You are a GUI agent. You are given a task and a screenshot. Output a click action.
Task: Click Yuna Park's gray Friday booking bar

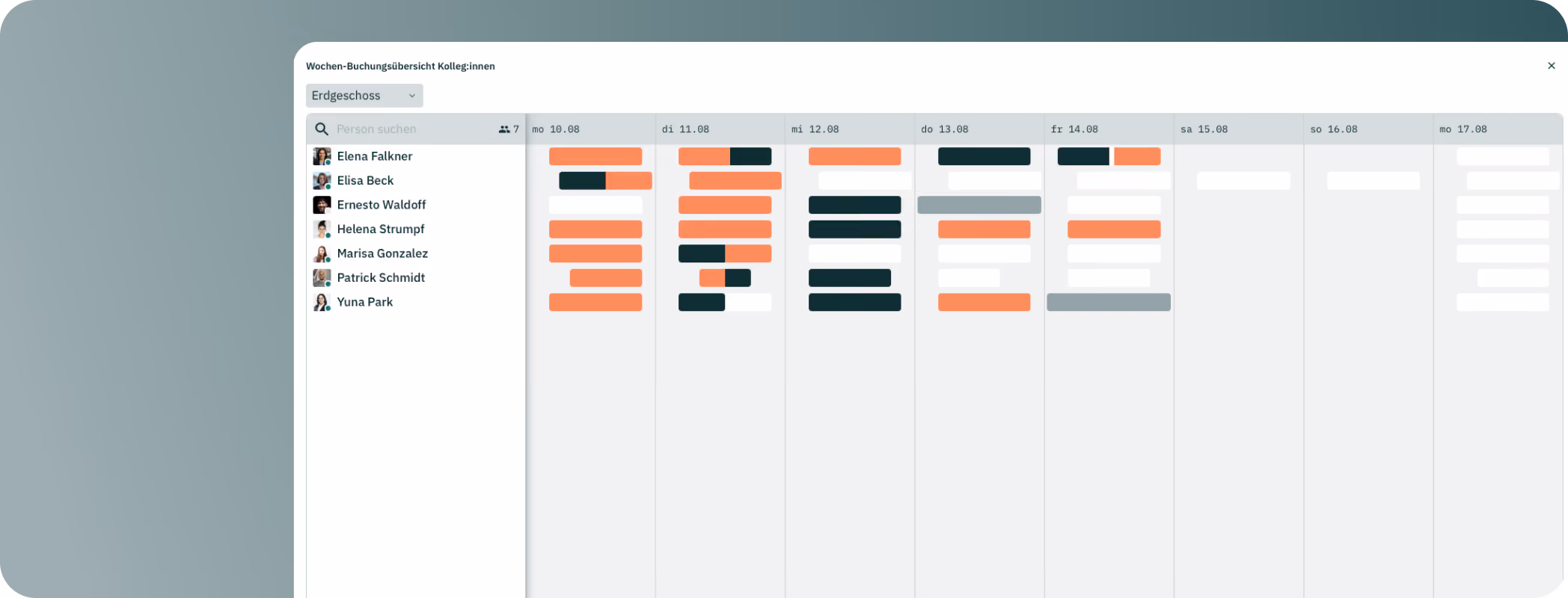[1109, 302]
